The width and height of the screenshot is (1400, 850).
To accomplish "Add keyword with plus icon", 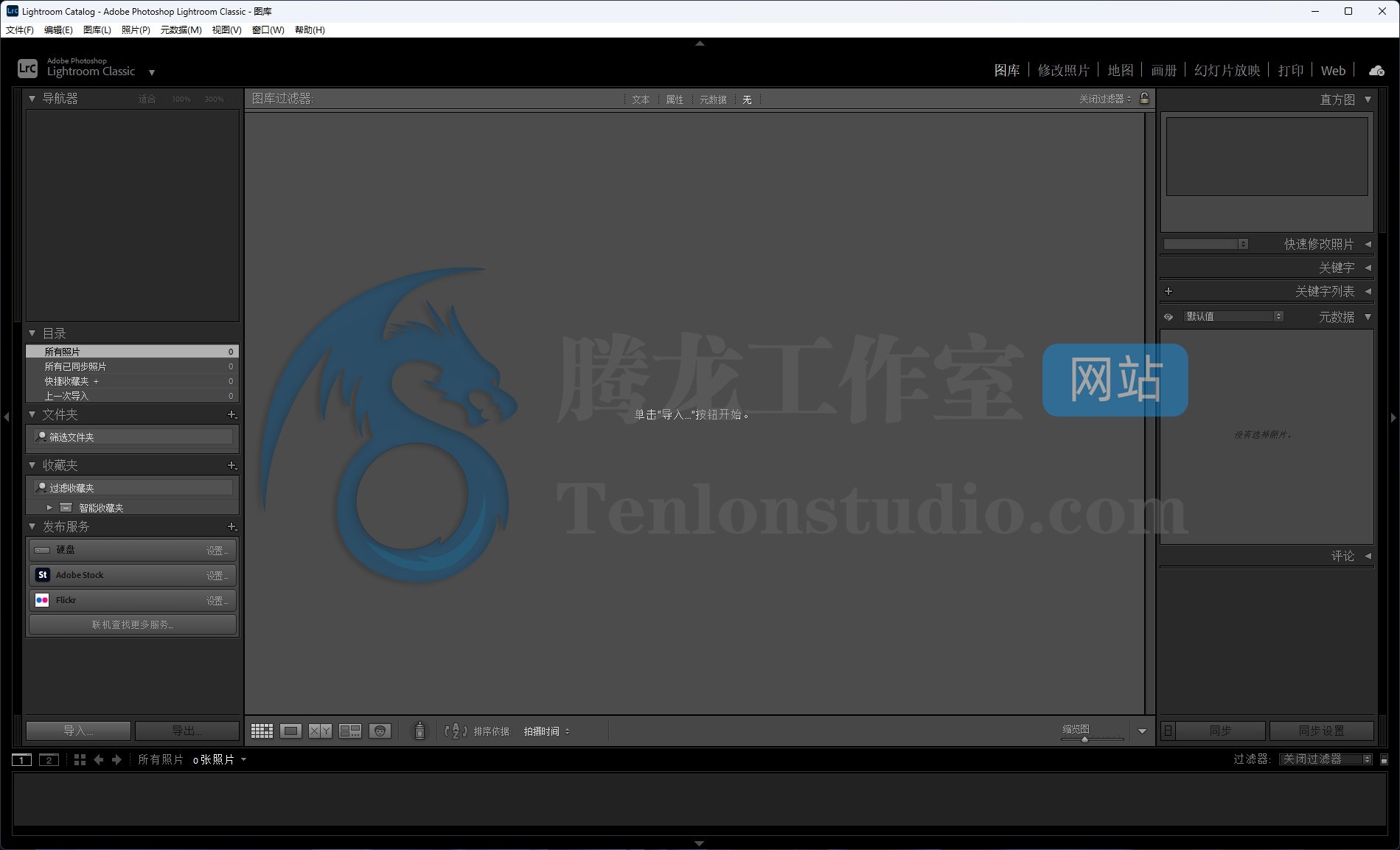I will coord(1169,292).
